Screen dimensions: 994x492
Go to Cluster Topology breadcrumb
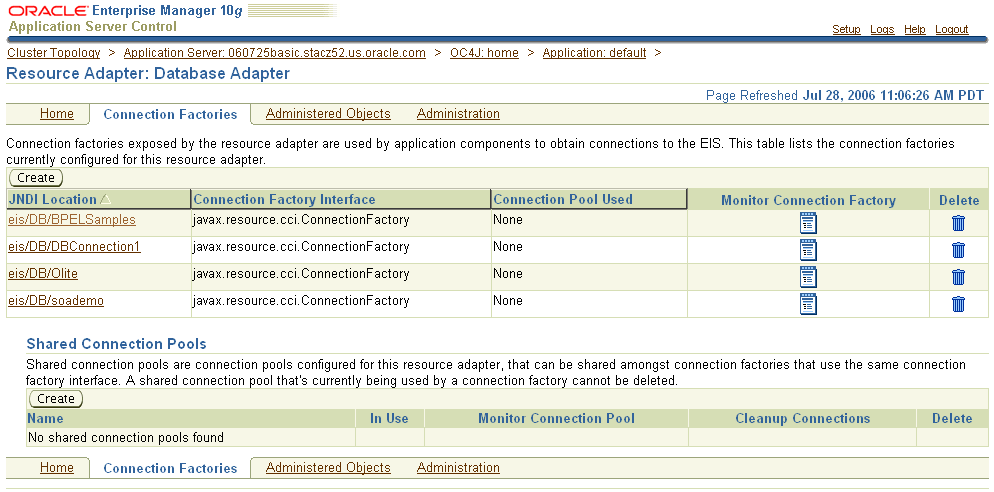pyautogui.click(x=54, y=53)
